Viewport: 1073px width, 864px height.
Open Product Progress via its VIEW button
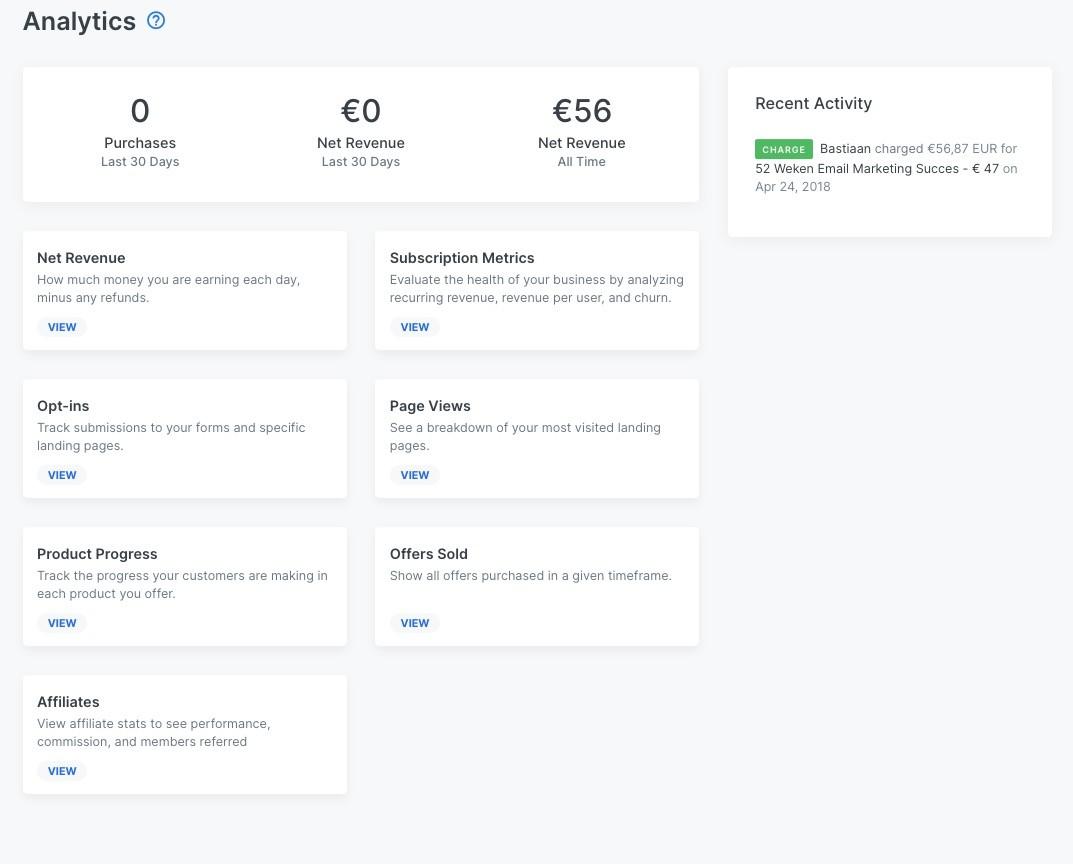pyautogui.click(x=62, y=623)
